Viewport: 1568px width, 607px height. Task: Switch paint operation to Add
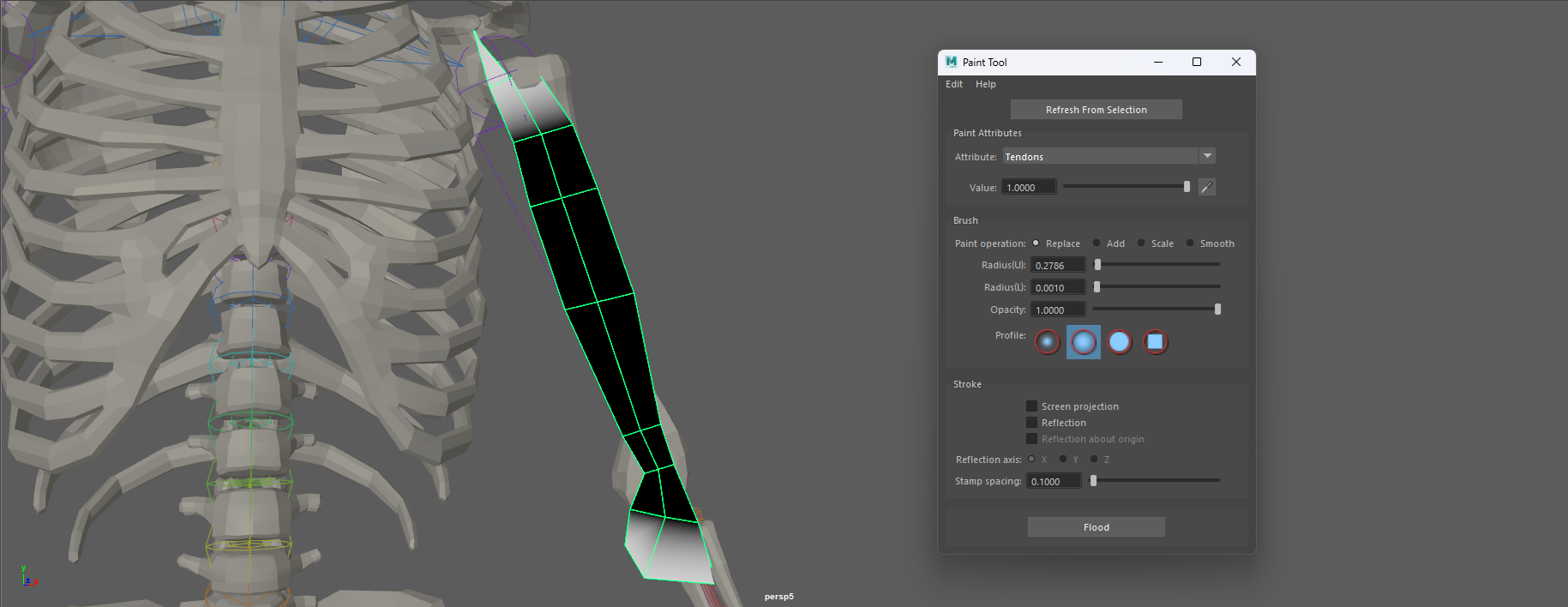(1096, 243)
